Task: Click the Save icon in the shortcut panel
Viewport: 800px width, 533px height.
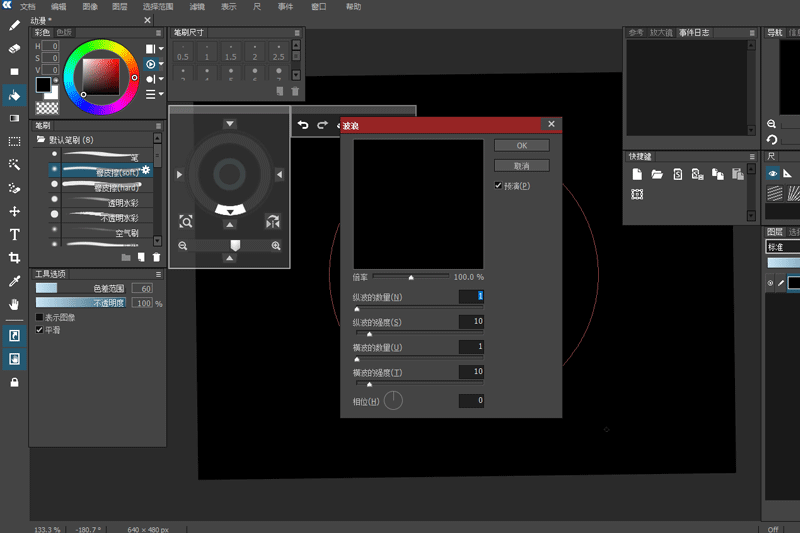Action: click(678, 174)
